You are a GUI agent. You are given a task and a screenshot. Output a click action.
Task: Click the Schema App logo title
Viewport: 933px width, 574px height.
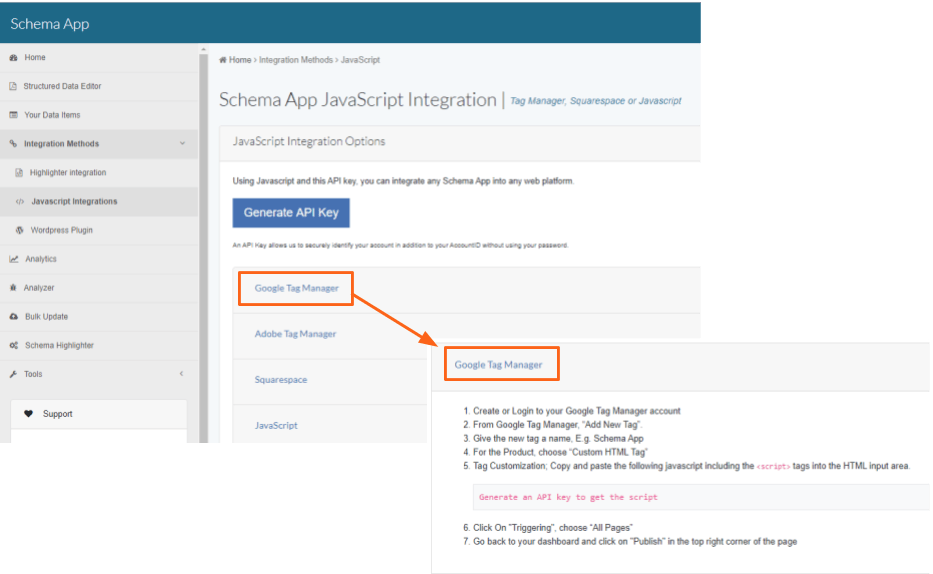point(50,24)
